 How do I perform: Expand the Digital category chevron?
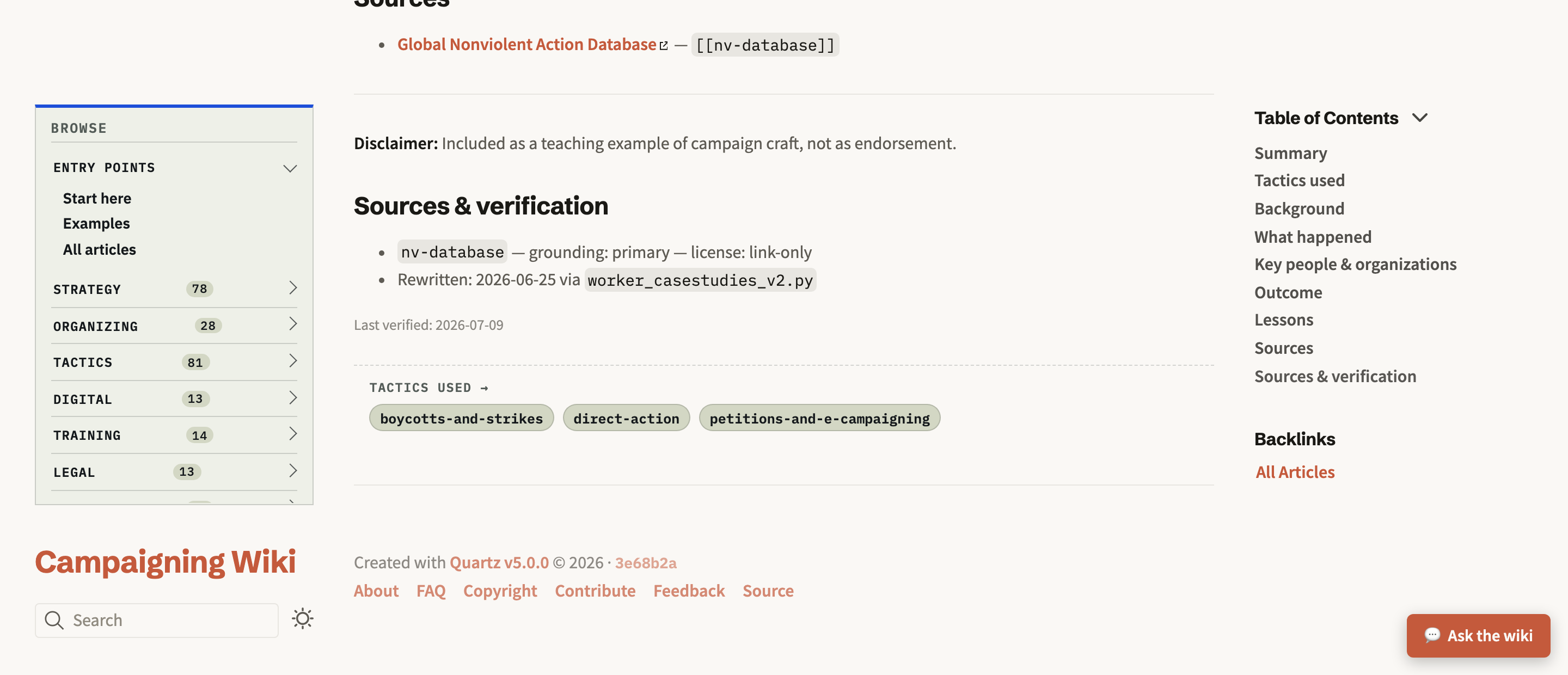[x=292, y=398]
